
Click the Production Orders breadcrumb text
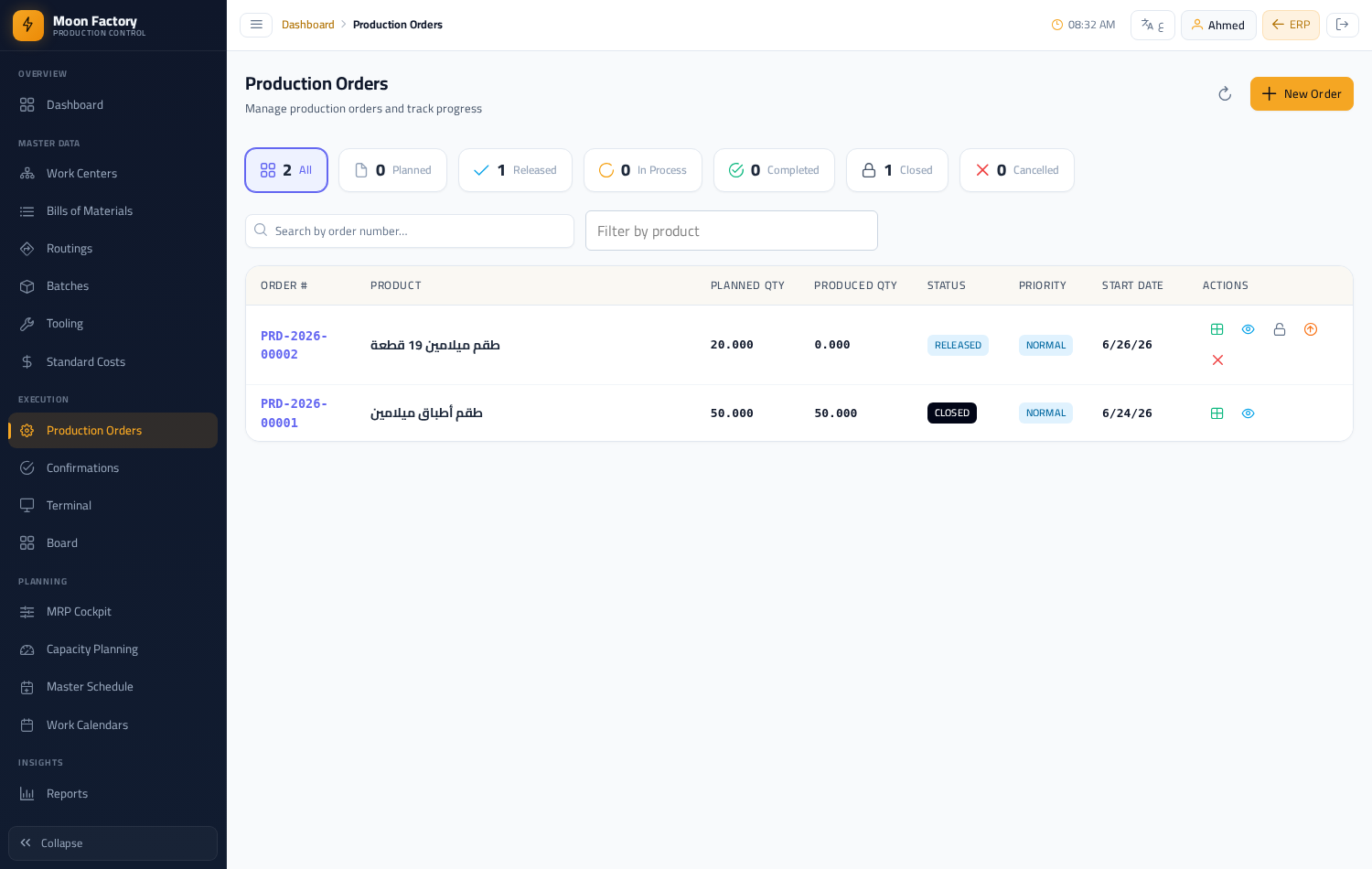[398, 25]
